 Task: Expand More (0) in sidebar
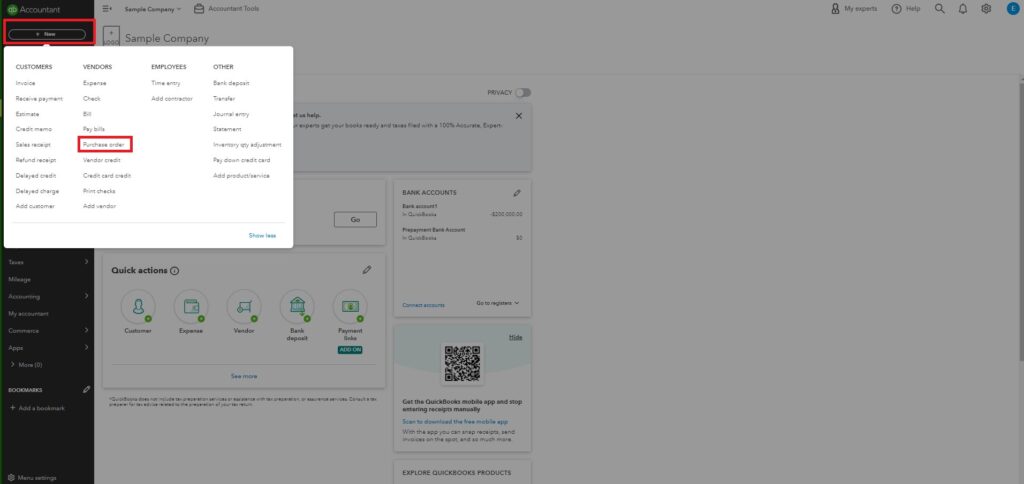click(27, 364)
